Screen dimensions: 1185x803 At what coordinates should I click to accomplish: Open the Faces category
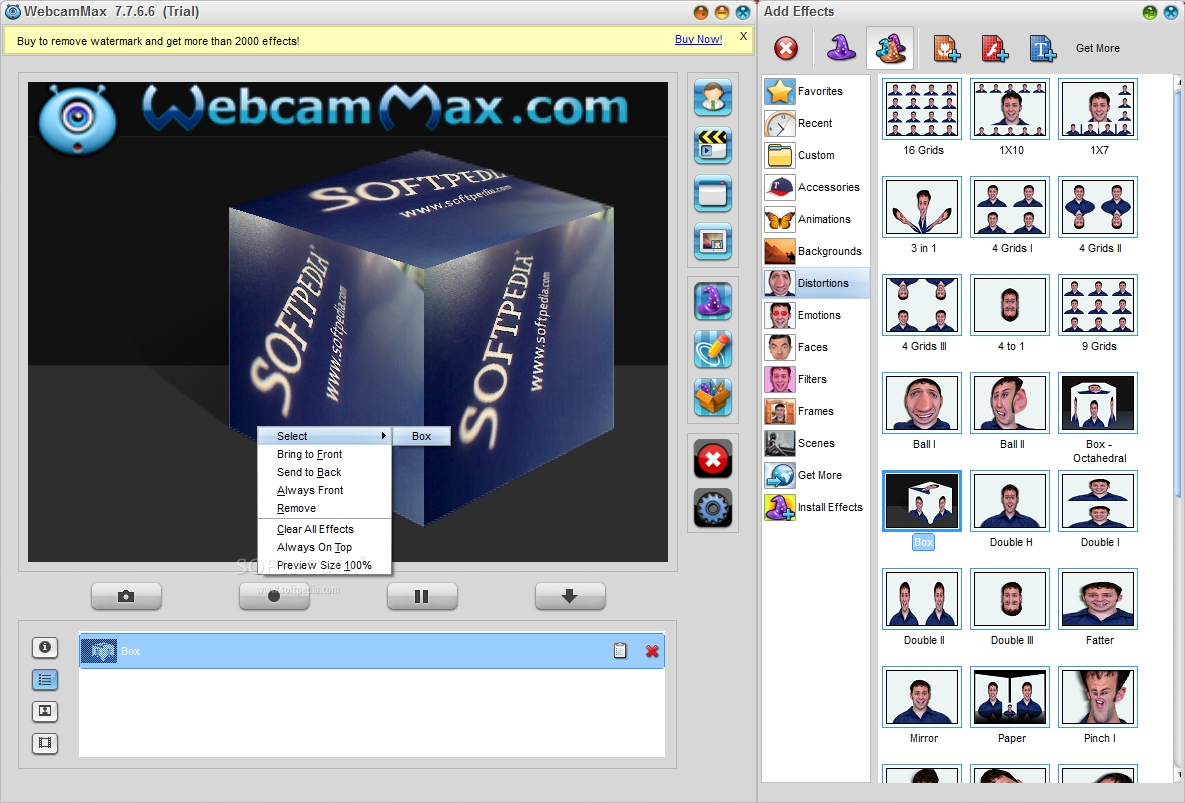click(x=816, y=347)
